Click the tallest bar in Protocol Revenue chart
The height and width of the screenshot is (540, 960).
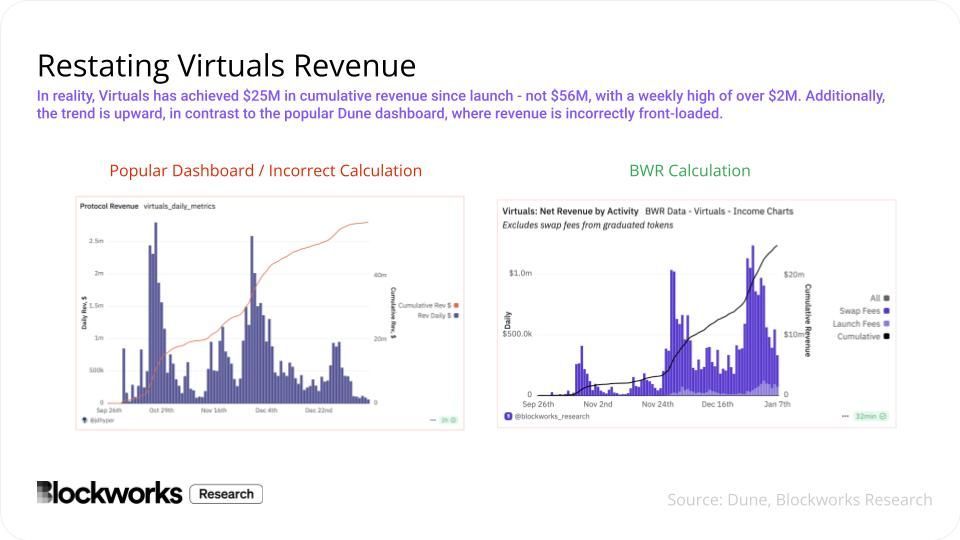pyautogui.click(x=156, y=312)
